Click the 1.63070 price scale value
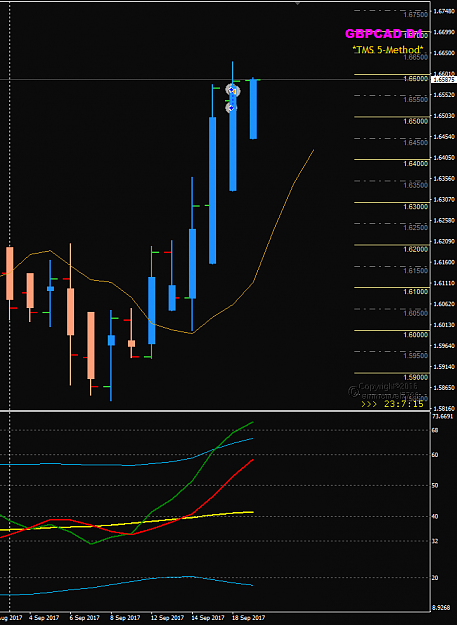Viewport: 457px width, 625px height. coord(445,199)
